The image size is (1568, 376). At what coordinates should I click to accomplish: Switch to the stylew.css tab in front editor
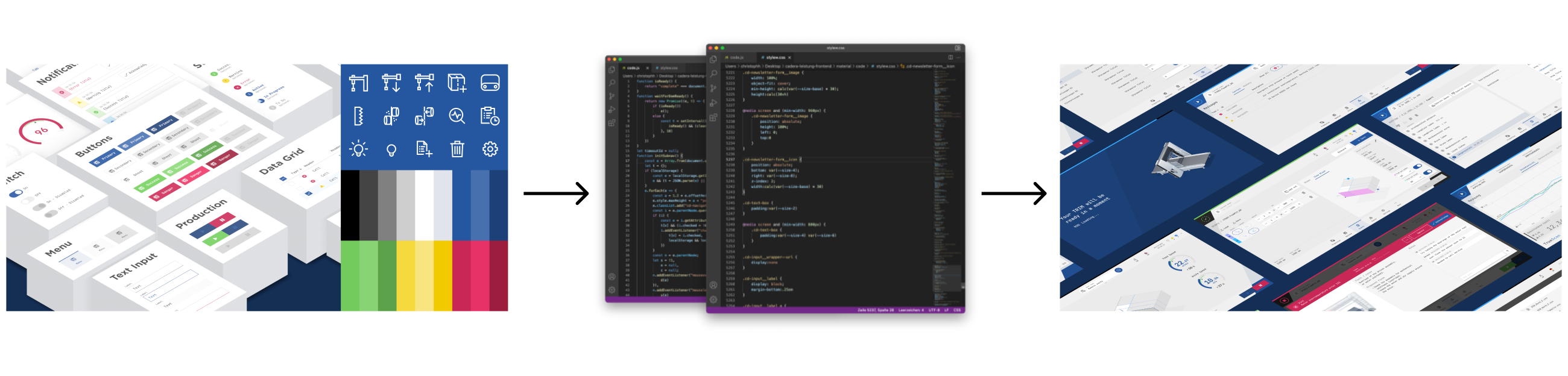[x=775, y=57]
